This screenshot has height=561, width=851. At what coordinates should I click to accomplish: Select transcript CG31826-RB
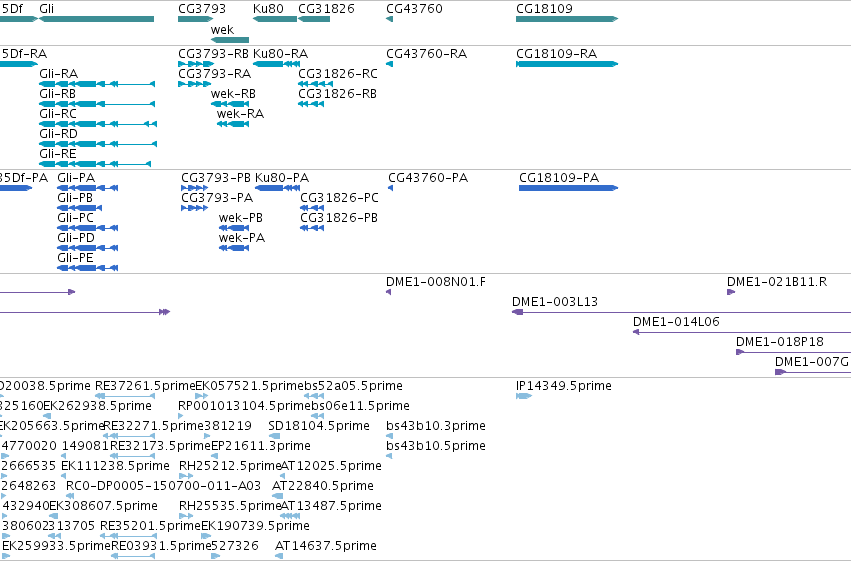(311, 104)
